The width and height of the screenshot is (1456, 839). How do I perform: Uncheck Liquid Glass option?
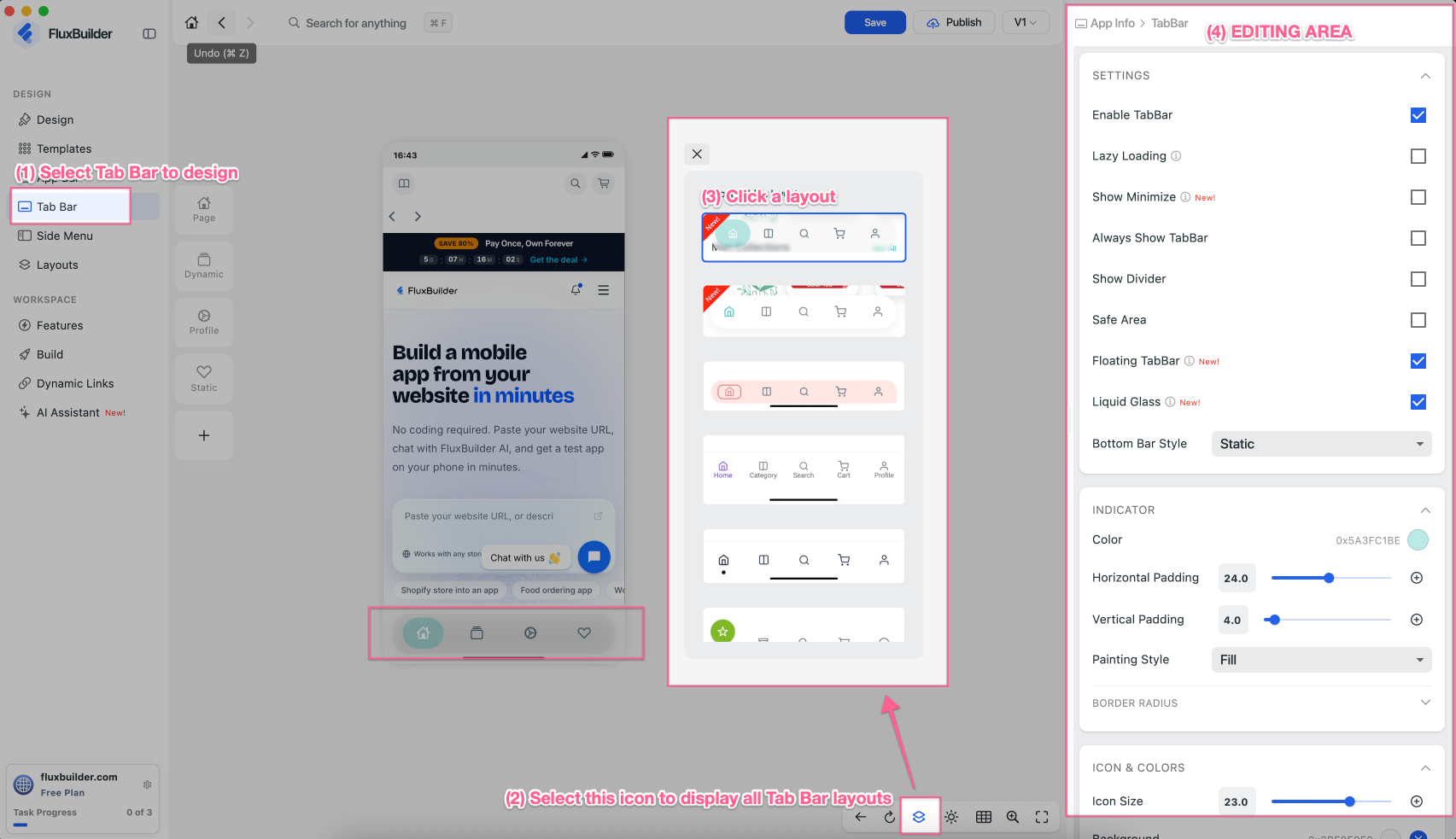[1418, 402]
